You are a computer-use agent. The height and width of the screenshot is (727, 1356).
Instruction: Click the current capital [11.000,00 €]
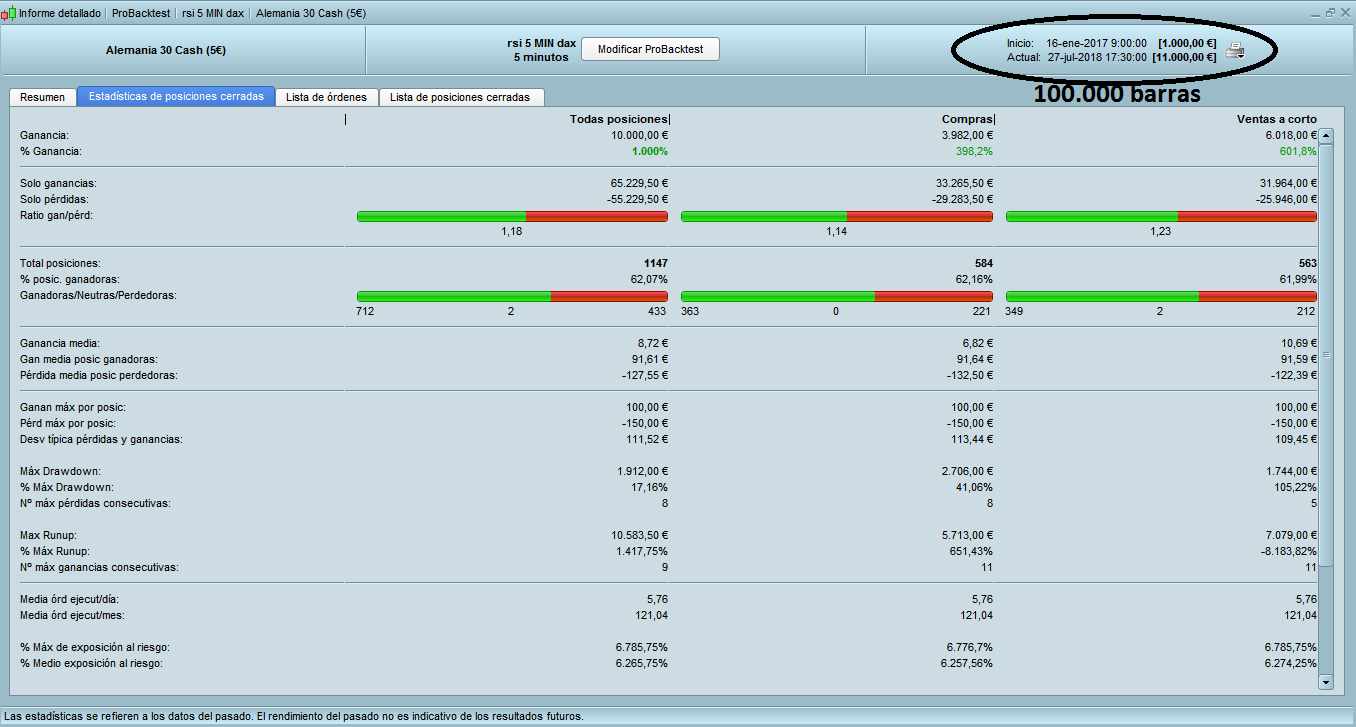(1184, 57)
